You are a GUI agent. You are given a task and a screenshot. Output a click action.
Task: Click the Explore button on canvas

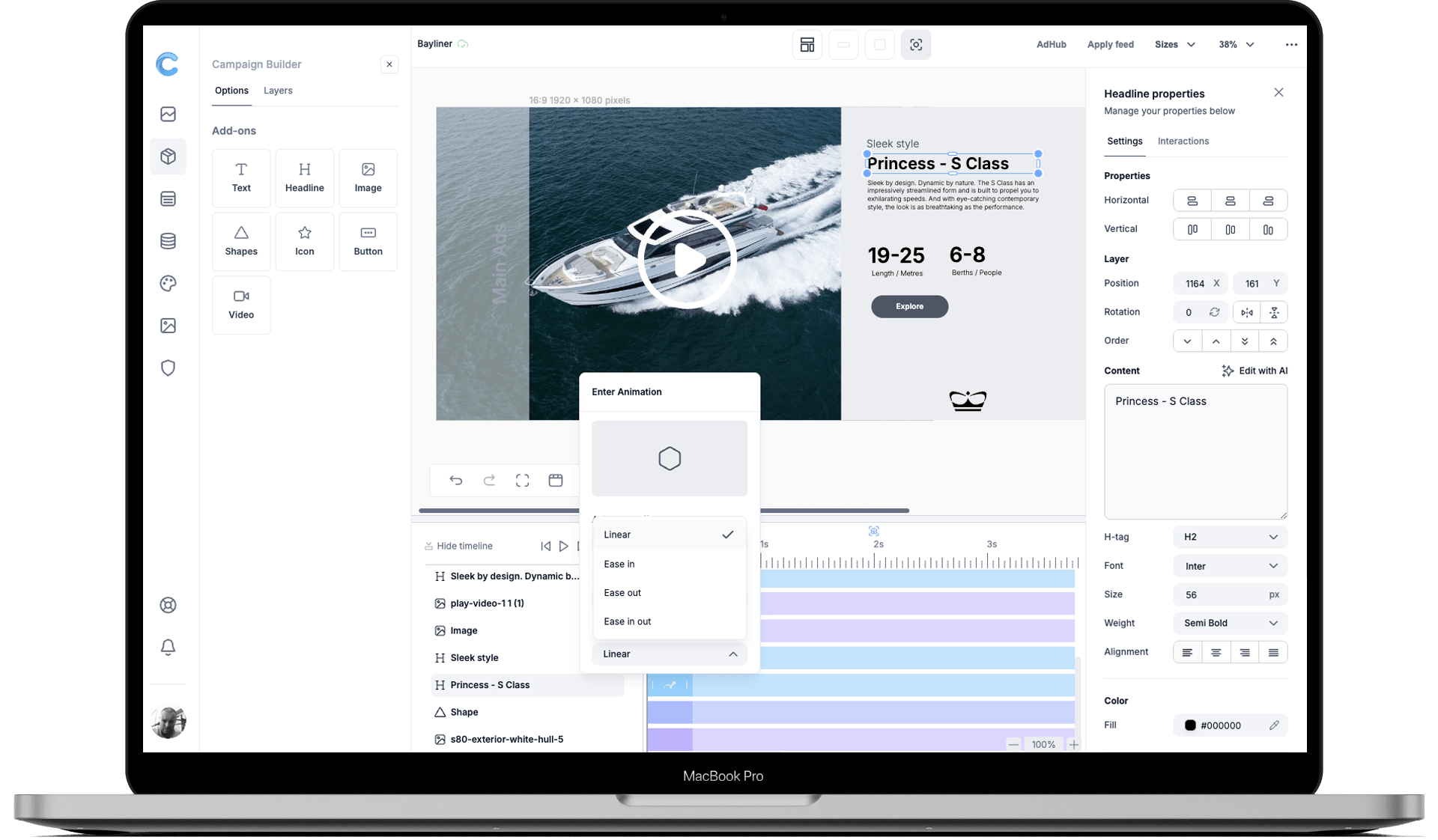coord(909,306)
